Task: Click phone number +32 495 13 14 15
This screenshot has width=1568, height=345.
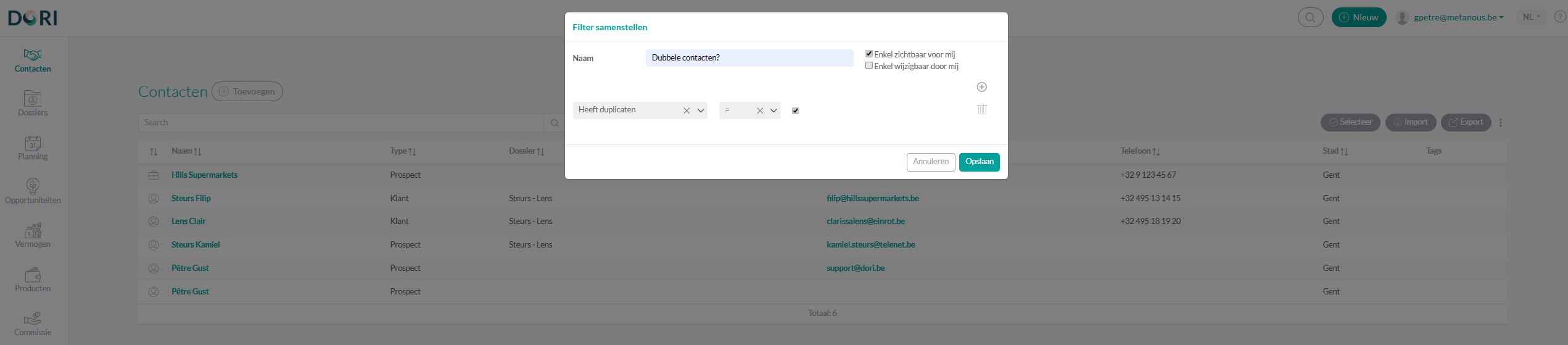Action: (x=1150, y=199)
